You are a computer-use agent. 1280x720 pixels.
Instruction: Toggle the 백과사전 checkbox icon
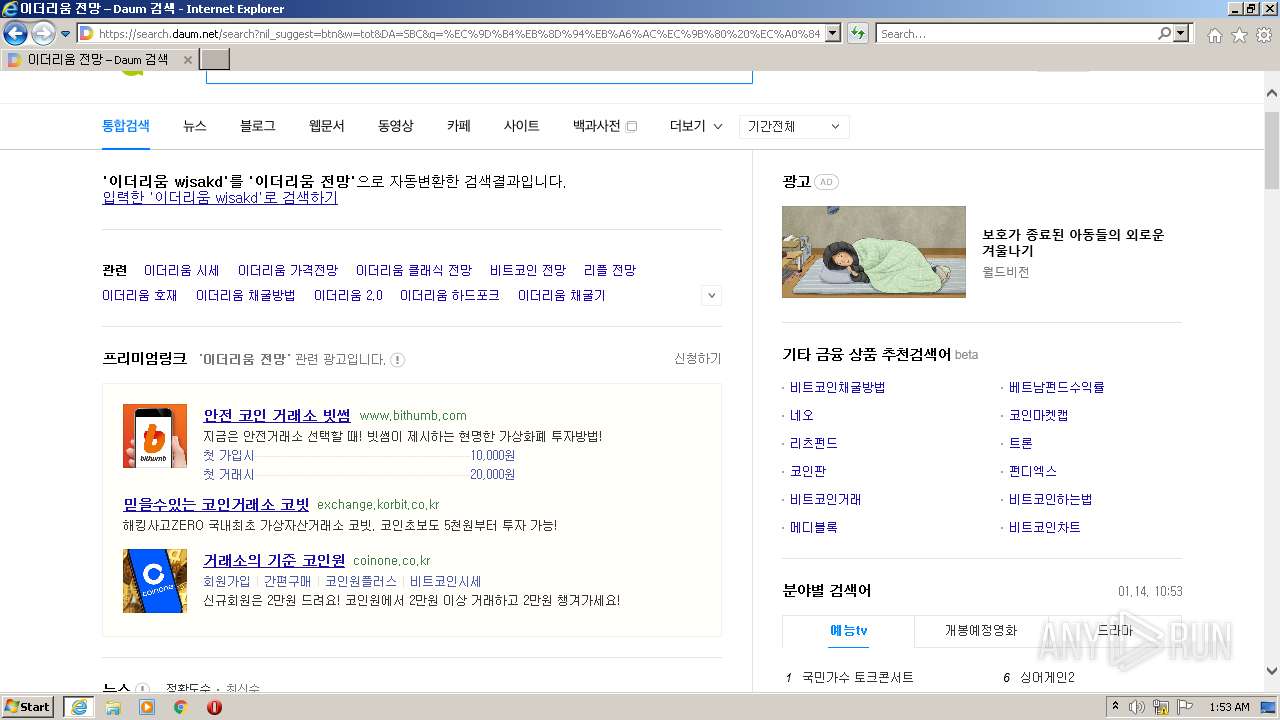coord(631,126)
